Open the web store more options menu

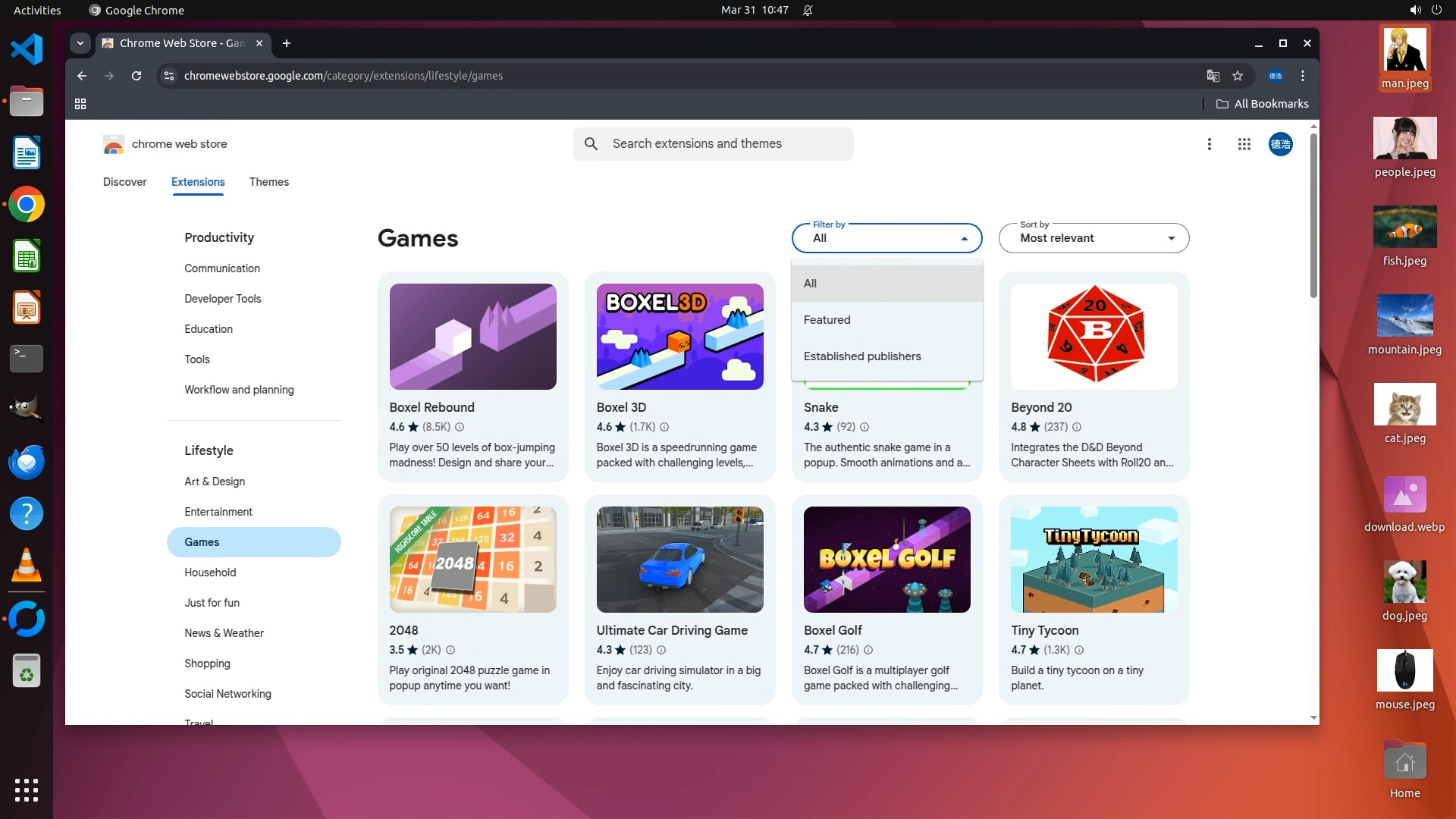click(1209, 144)
